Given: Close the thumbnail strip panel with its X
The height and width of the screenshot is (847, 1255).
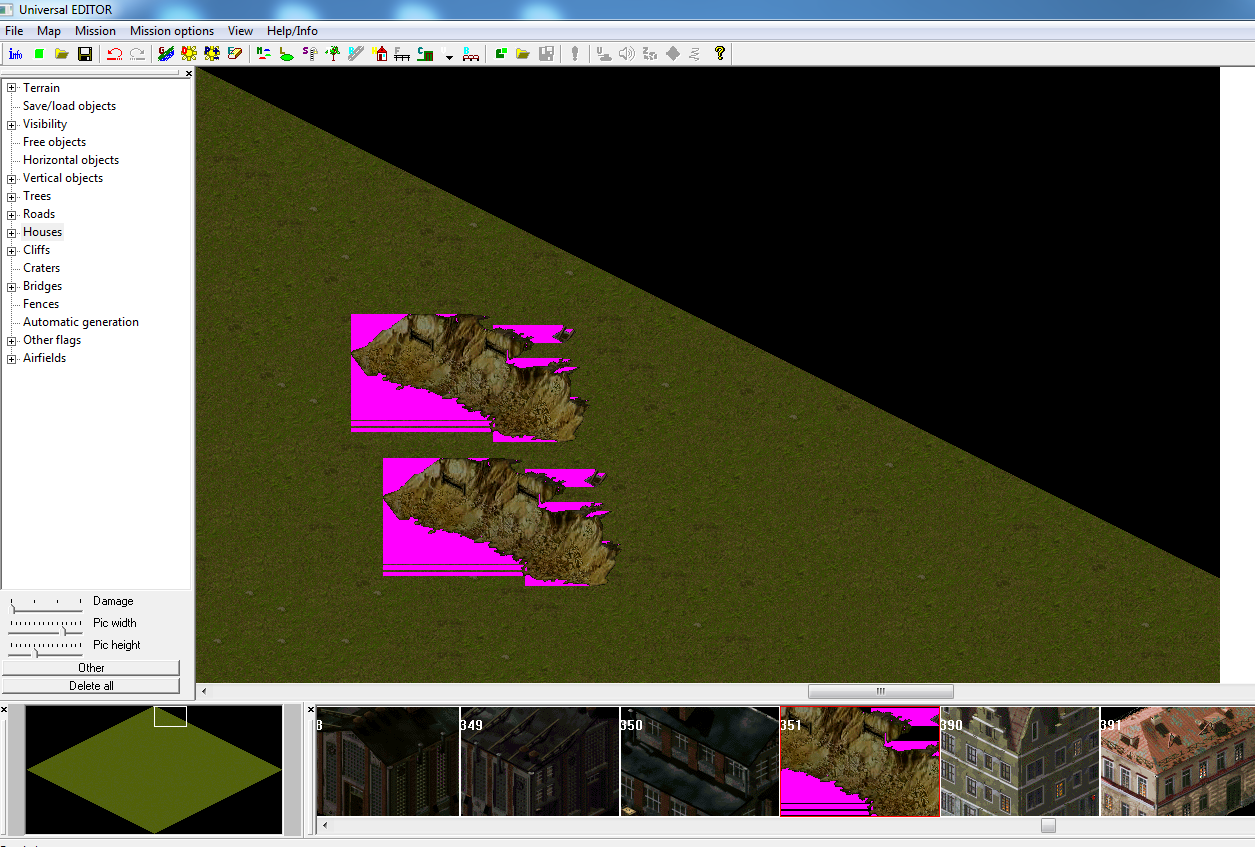Looking at the screenshot, I should click(x=311, y=709).
